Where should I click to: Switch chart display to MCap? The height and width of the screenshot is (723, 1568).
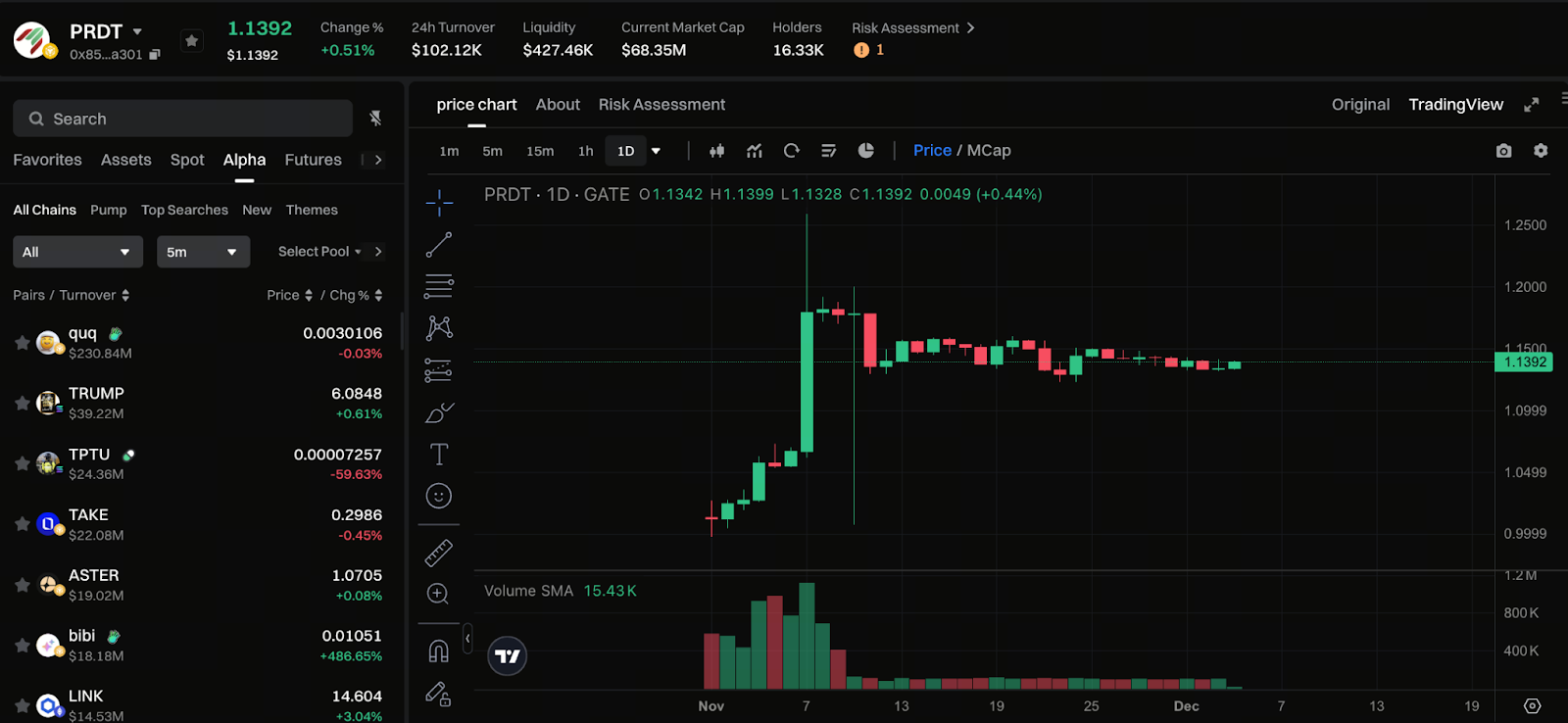click(989, 151)
